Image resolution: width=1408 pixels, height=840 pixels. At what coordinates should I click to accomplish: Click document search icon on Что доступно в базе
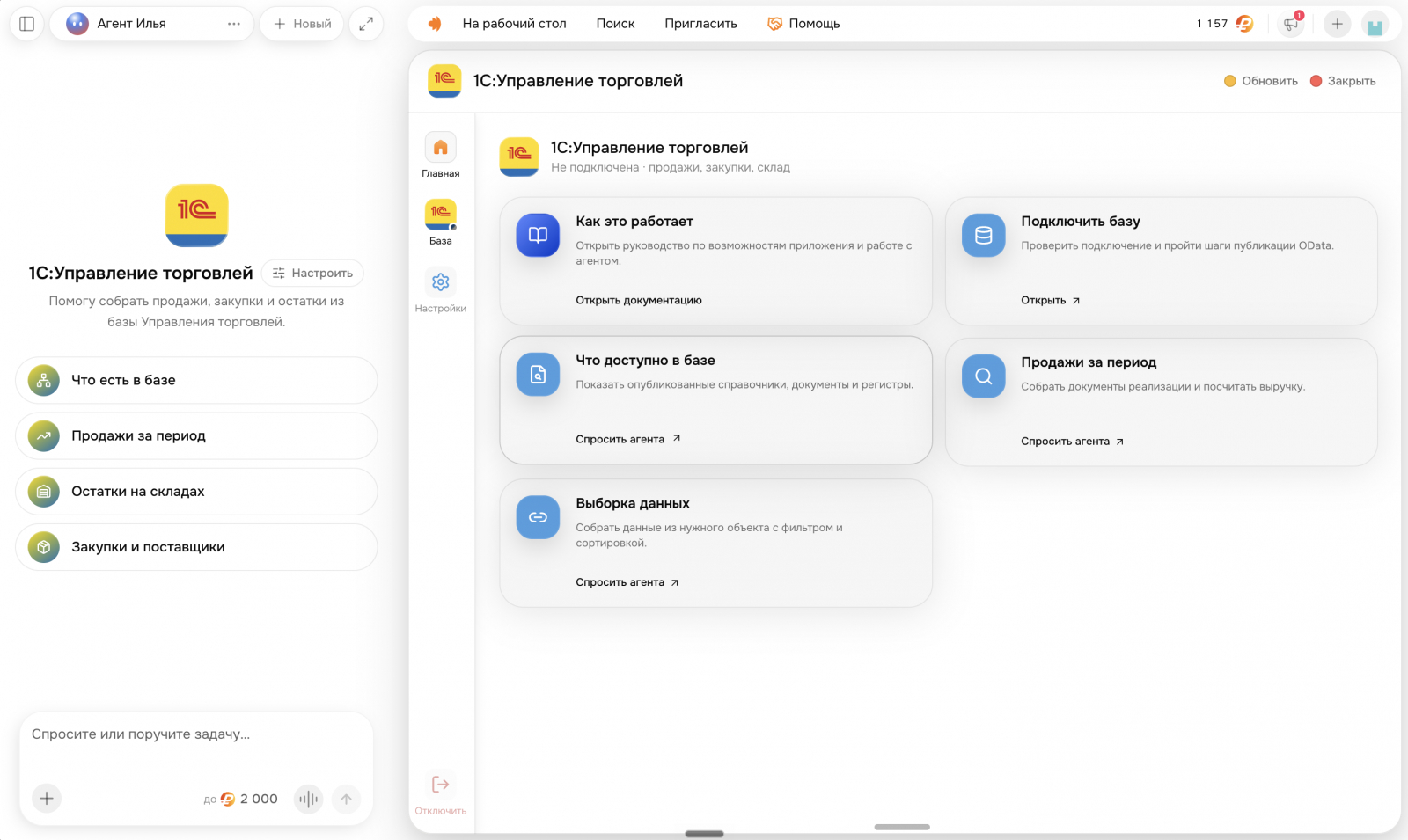(x=538, y=374)
